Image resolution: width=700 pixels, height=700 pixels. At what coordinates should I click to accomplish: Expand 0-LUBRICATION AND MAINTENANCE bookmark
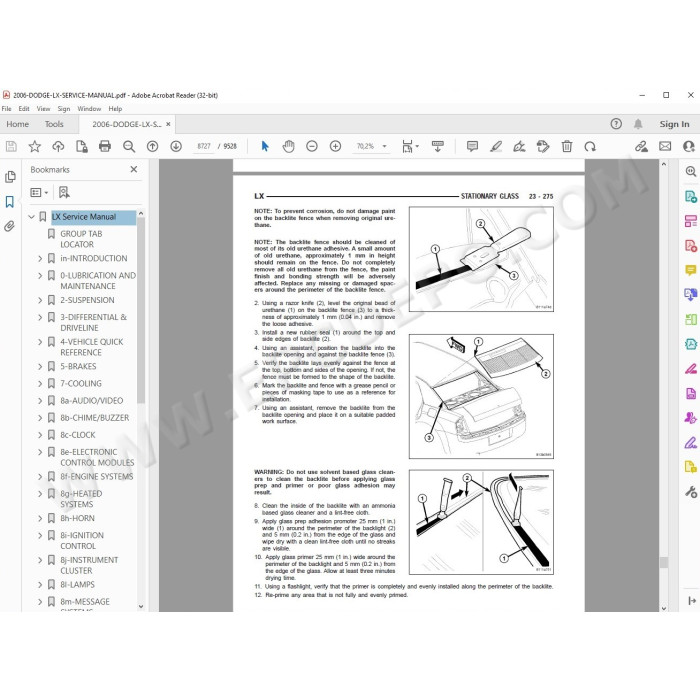click(40, 276)
